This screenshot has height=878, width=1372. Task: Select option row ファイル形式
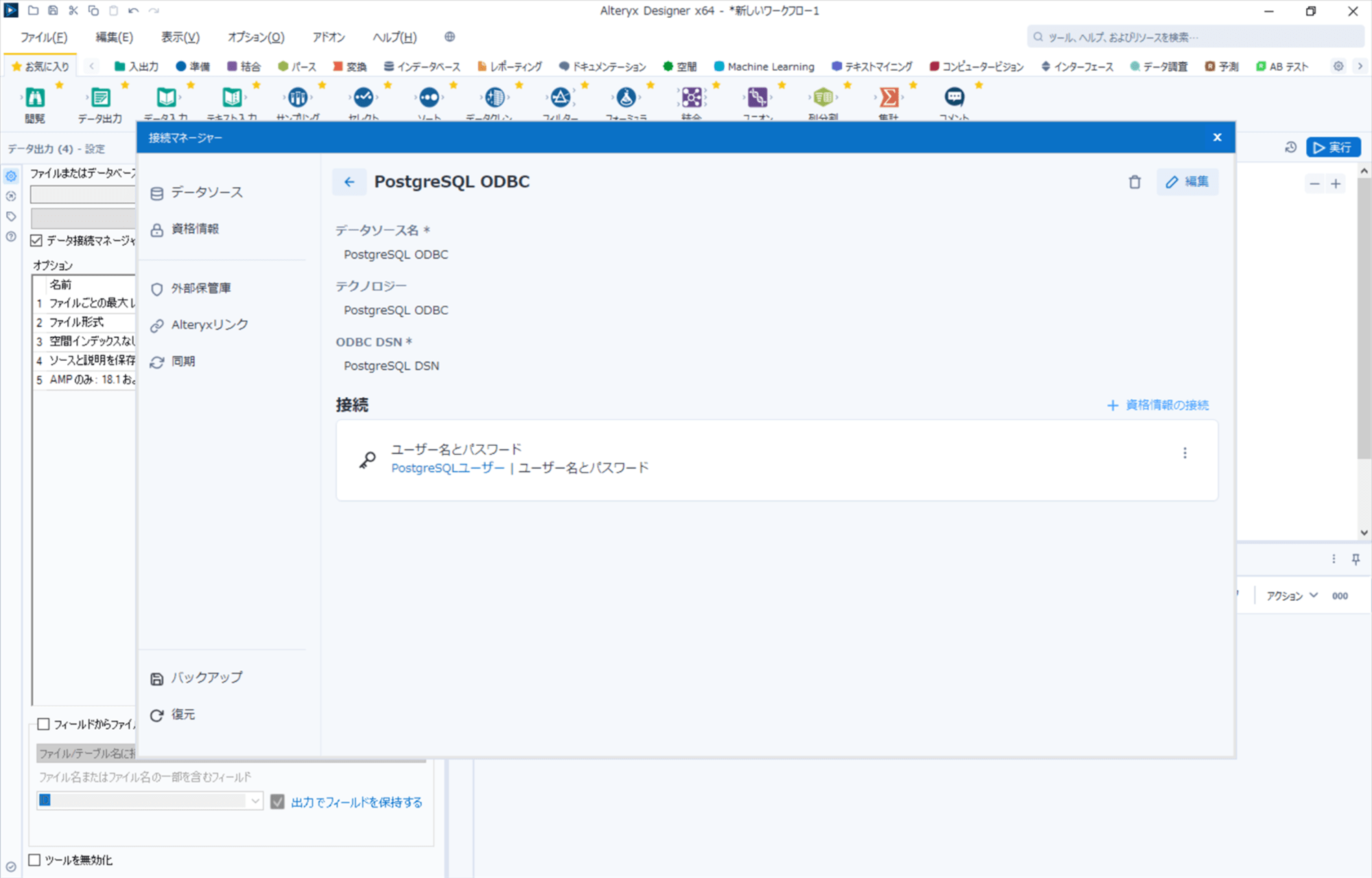coord(84,322)
